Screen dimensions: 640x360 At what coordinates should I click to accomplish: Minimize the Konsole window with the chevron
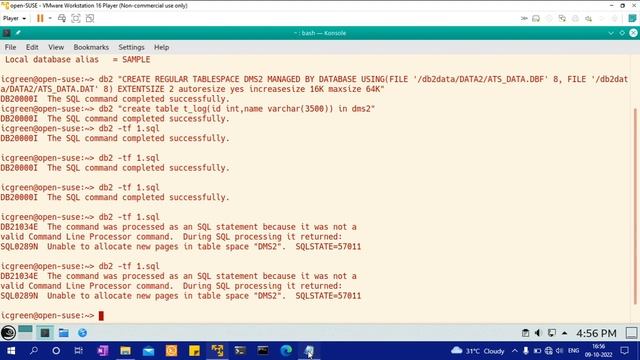click(611, 33)
